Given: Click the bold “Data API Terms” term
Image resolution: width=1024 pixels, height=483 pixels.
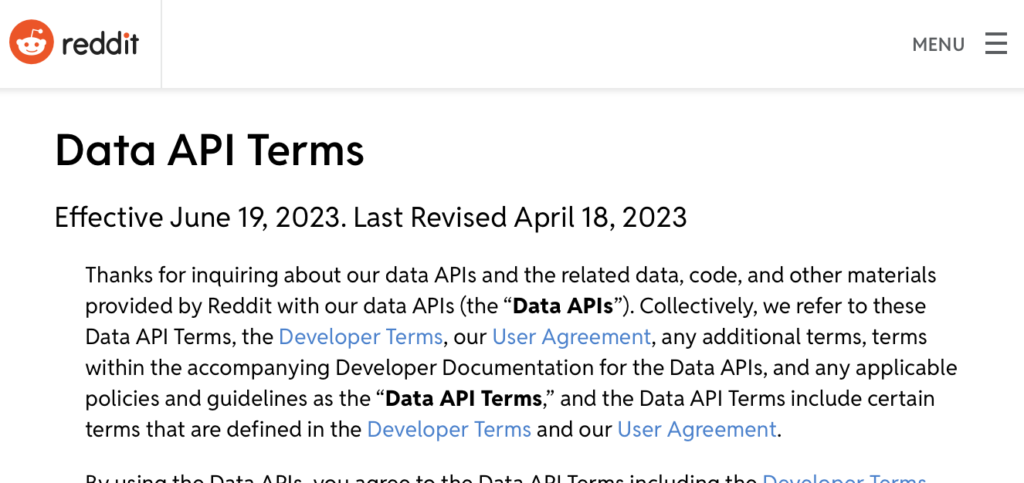Looking at the screenshot, I should [464, 398].
